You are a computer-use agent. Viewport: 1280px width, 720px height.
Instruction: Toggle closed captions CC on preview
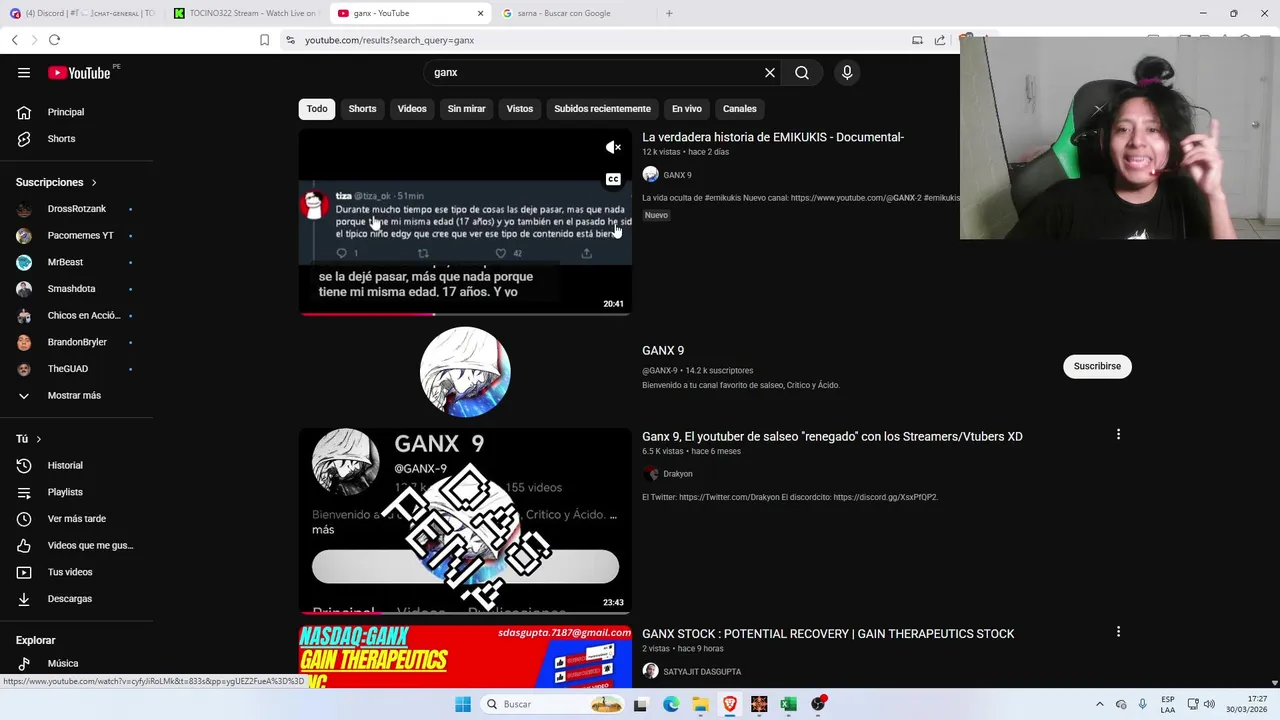coord(613,179)
